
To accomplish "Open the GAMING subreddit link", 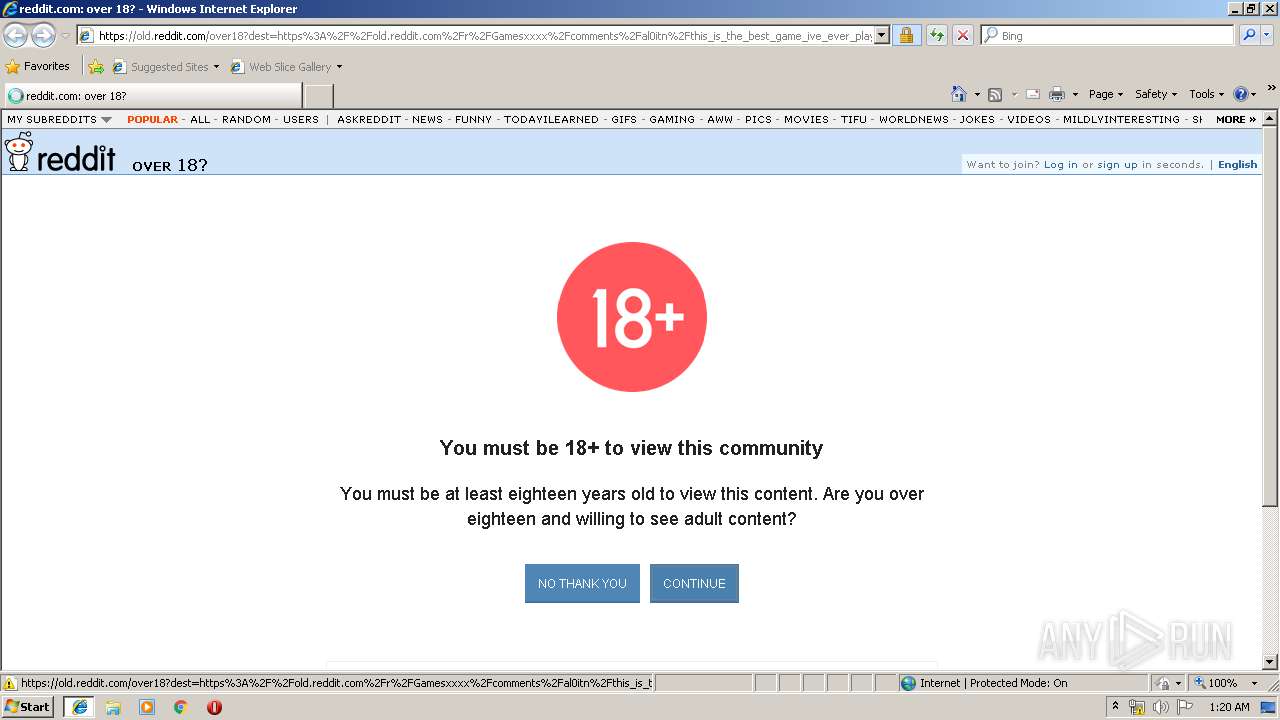I will pos(672,119).
